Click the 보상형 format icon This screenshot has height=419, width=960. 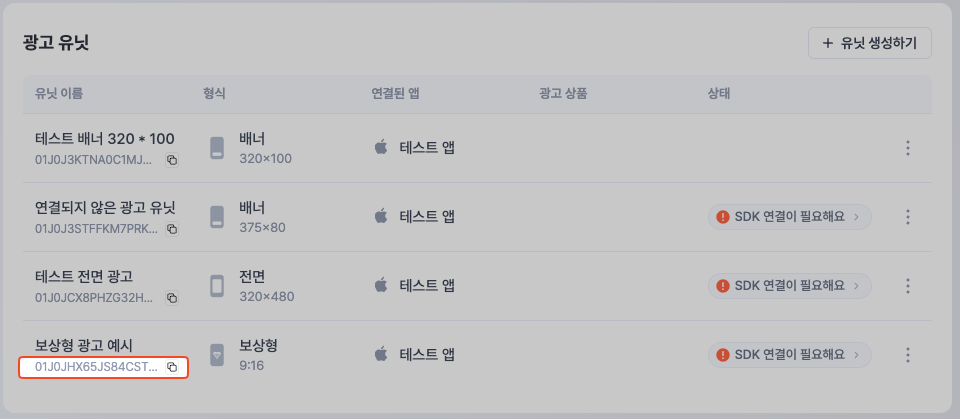pos(217,355)
